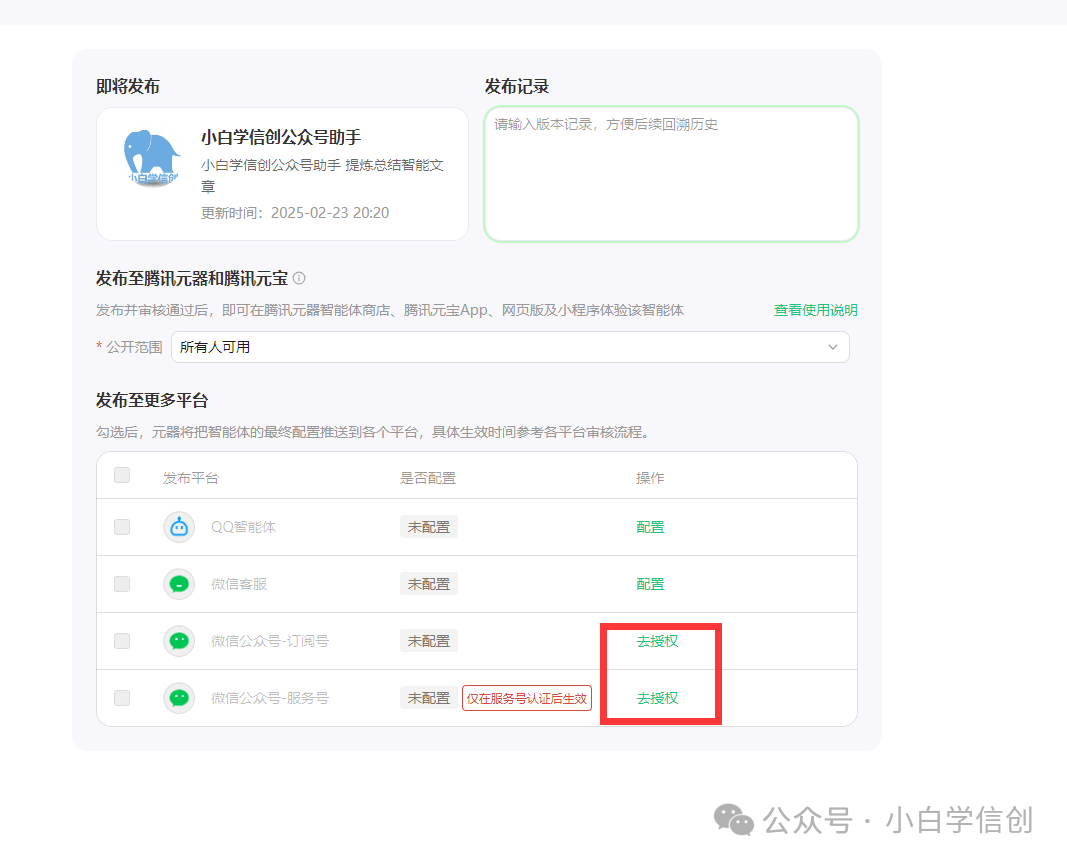Click the QQ智能体 robot icon

(x=179, y=527)
